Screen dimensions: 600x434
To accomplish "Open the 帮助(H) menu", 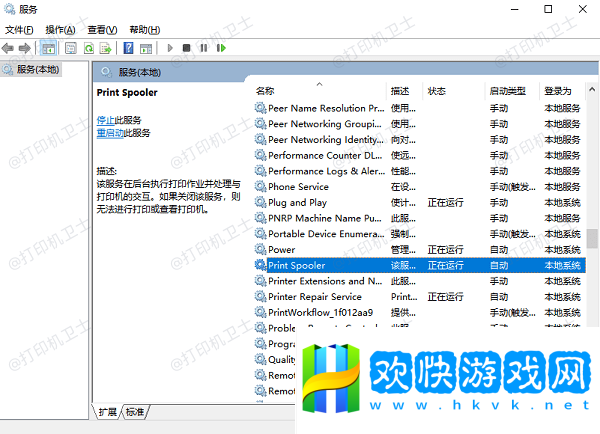I will pyautogui.click(x=145, y=30).
